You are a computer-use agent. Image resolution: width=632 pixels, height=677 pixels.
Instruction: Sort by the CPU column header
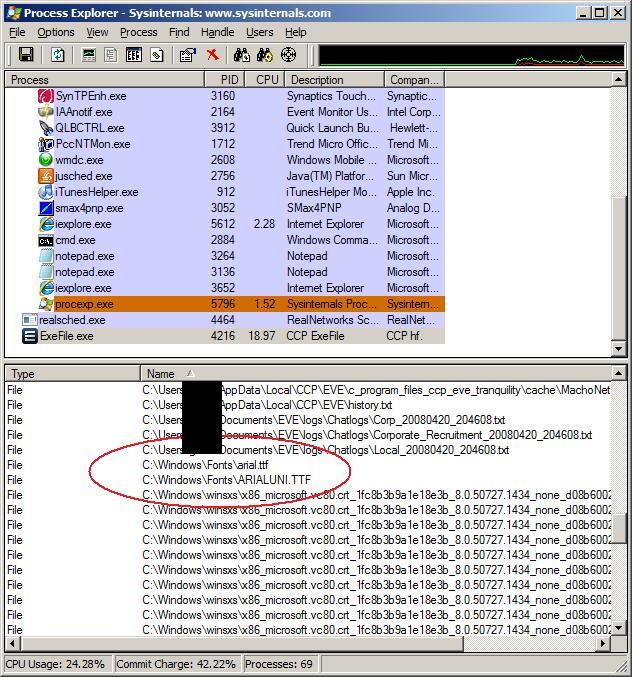(x=265, y=80)
